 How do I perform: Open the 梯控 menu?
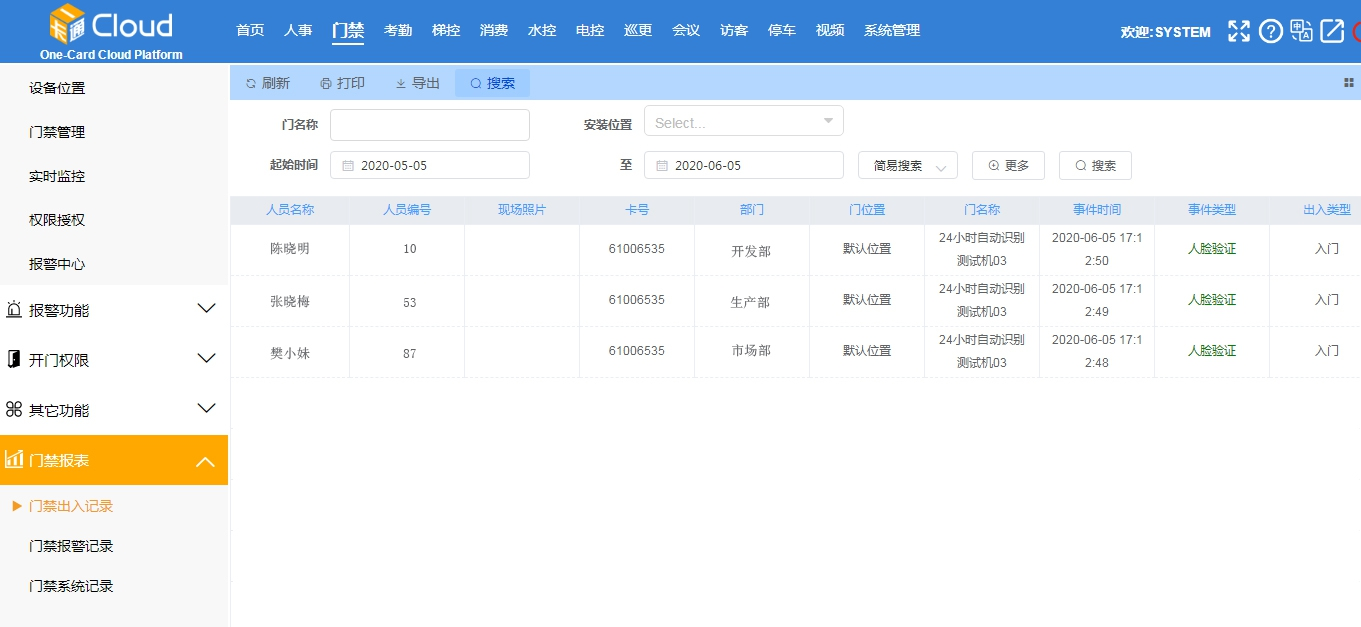coord(446,31)
